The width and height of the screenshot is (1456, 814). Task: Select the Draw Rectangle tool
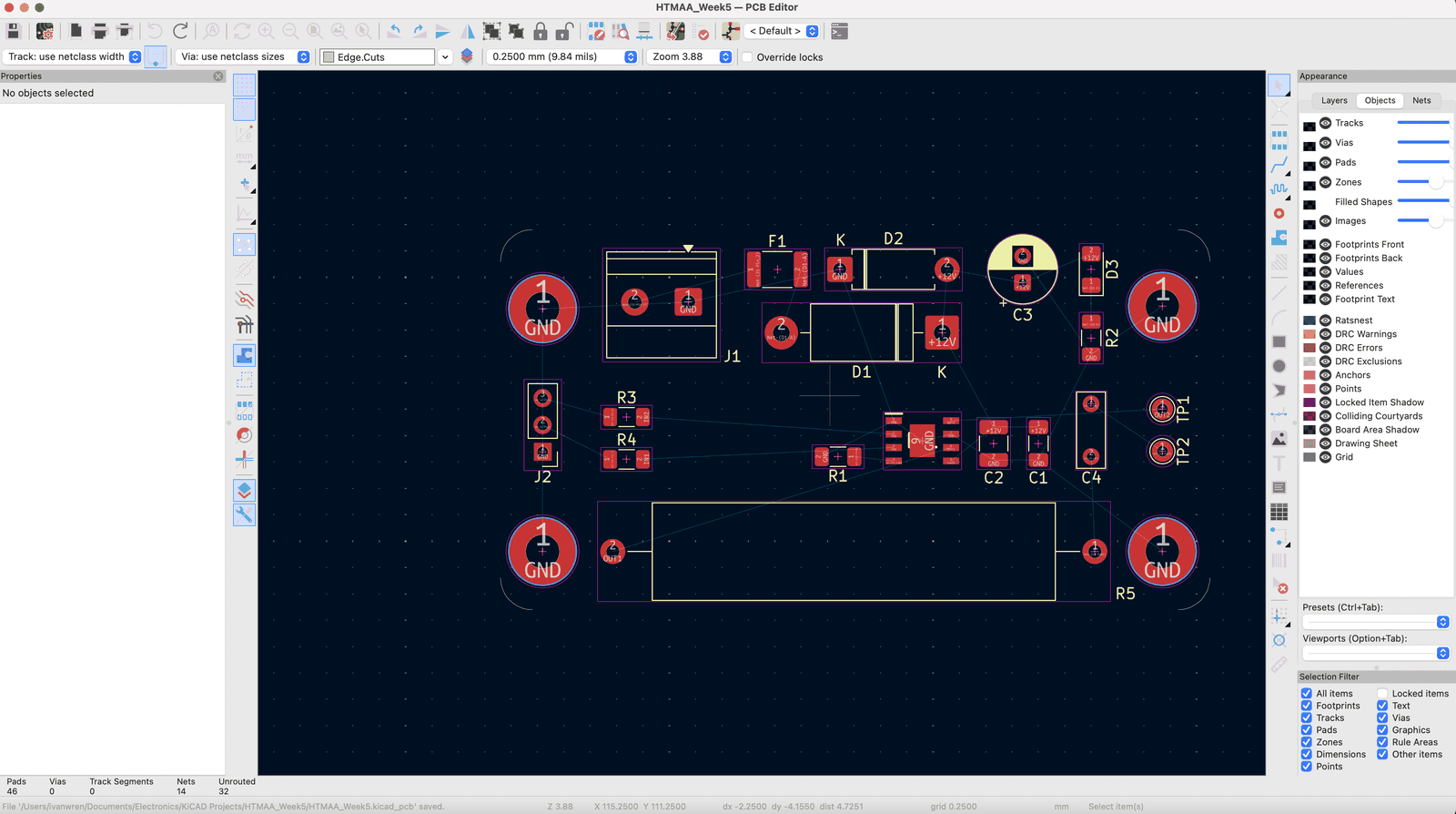[x=1279, y=341]
